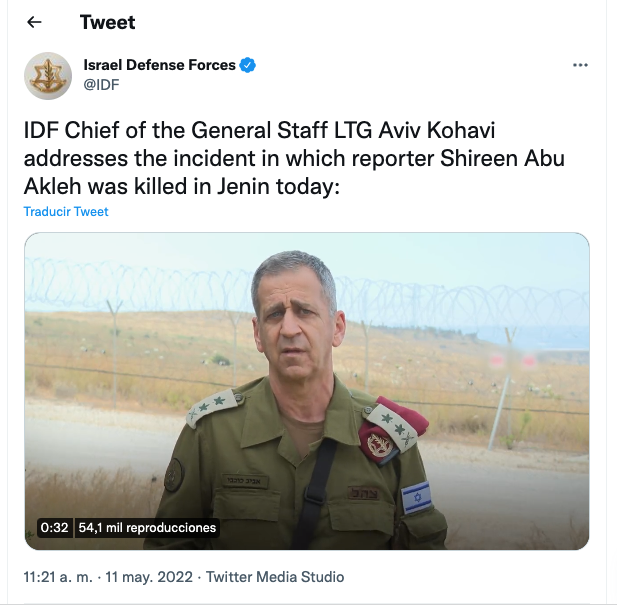The width and height of the screenshot is (617, 606).
Task: Click the back arrow
Action: click(35, 22)
